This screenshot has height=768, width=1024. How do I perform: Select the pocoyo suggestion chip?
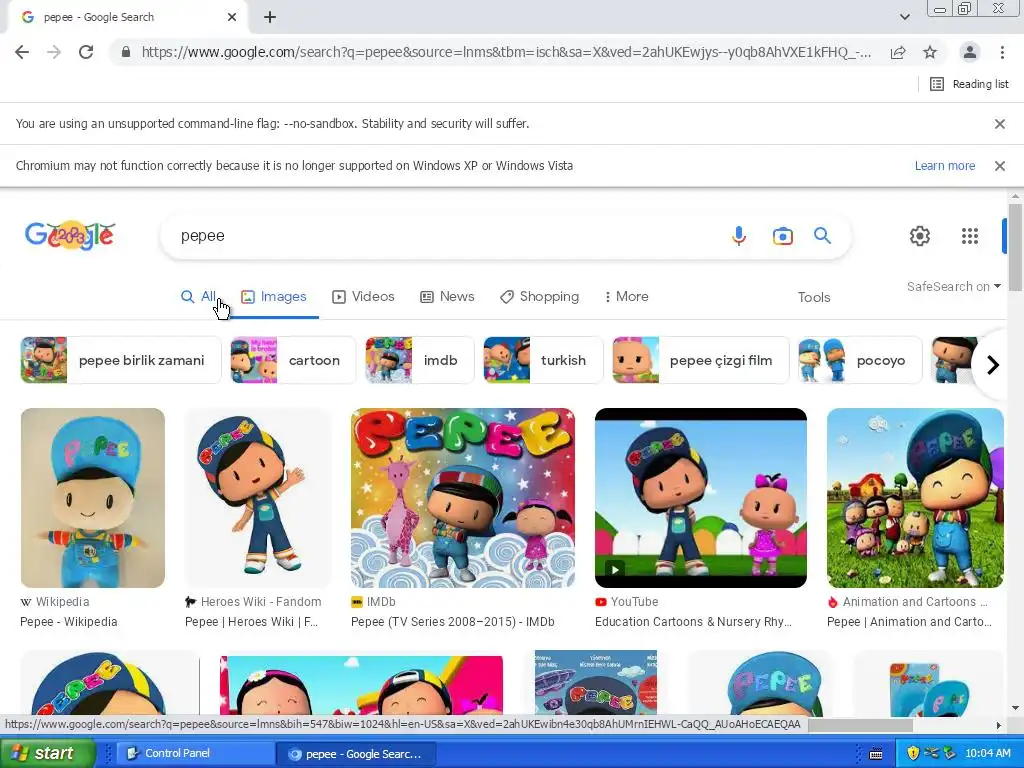click(860, 360)
